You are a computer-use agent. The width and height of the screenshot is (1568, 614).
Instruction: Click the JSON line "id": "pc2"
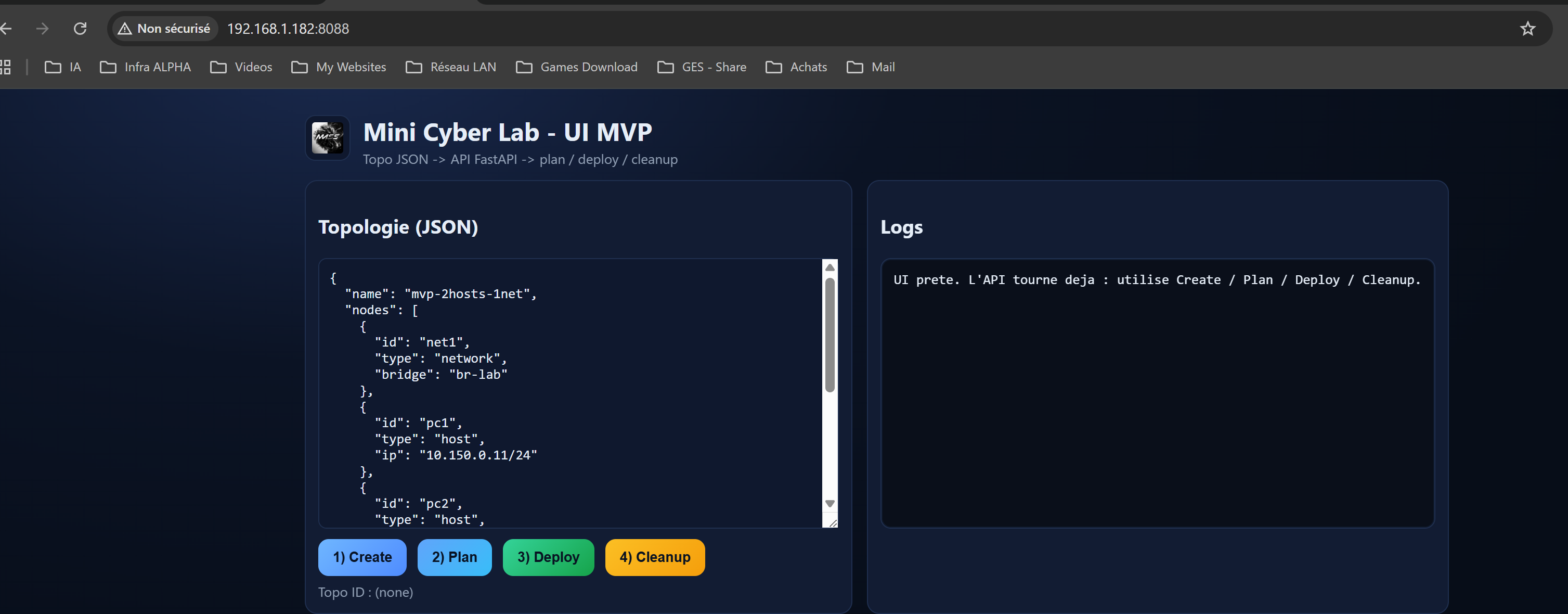[x=418, y=504]
